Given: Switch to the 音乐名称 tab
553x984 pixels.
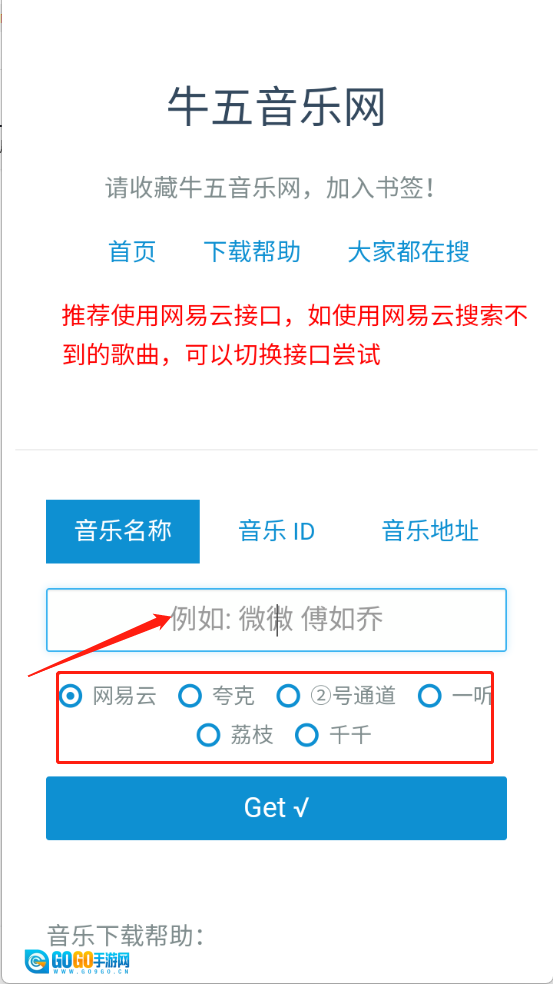Looking at the screenshot, I should tap(123, 532).
